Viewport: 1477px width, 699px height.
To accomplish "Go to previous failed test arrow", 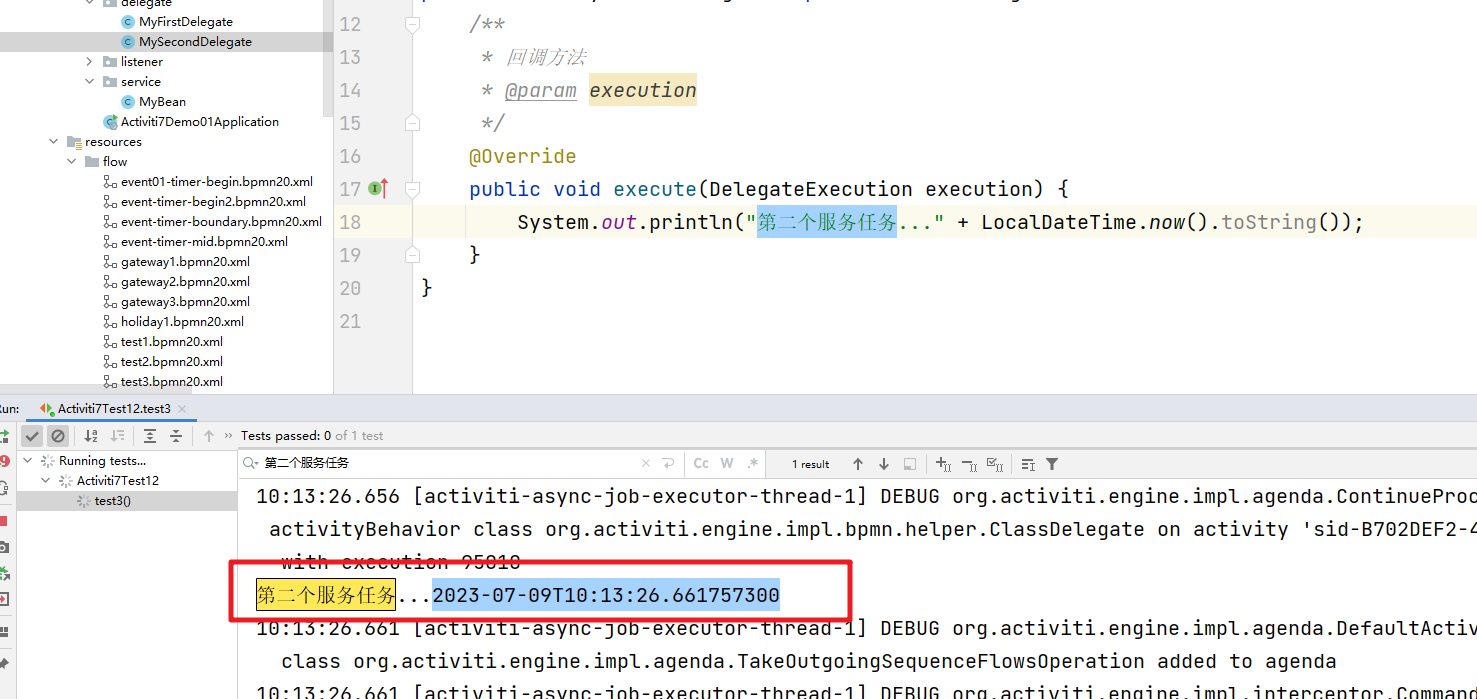I will click(x=209, y=436).
